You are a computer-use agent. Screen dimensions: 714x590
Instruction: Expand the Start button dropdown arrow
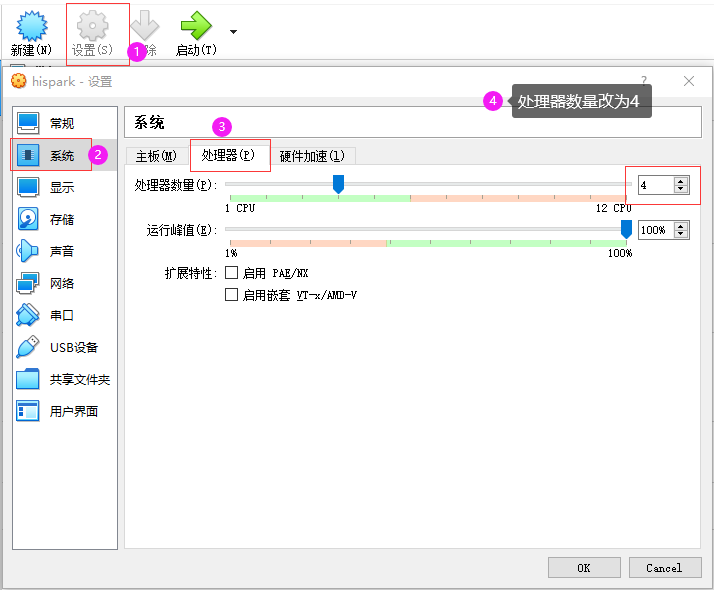(x=233, y=32)
